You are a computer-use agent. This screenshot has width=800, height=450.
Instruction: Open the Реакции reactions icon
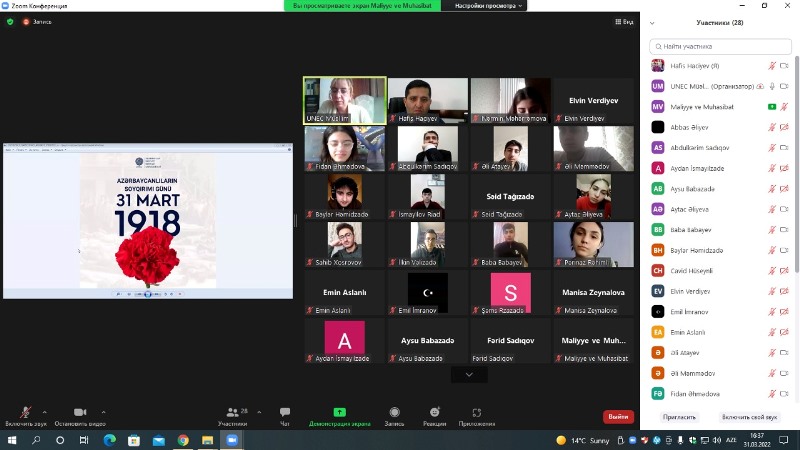435,413
